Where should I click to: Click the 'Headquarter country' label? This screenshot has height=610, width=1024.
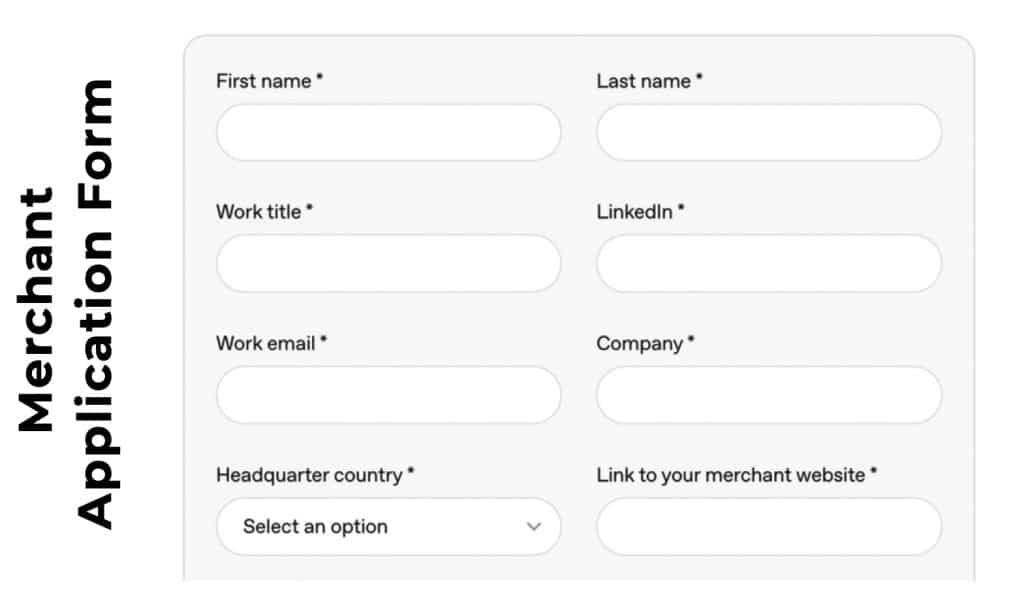[309, 475]
